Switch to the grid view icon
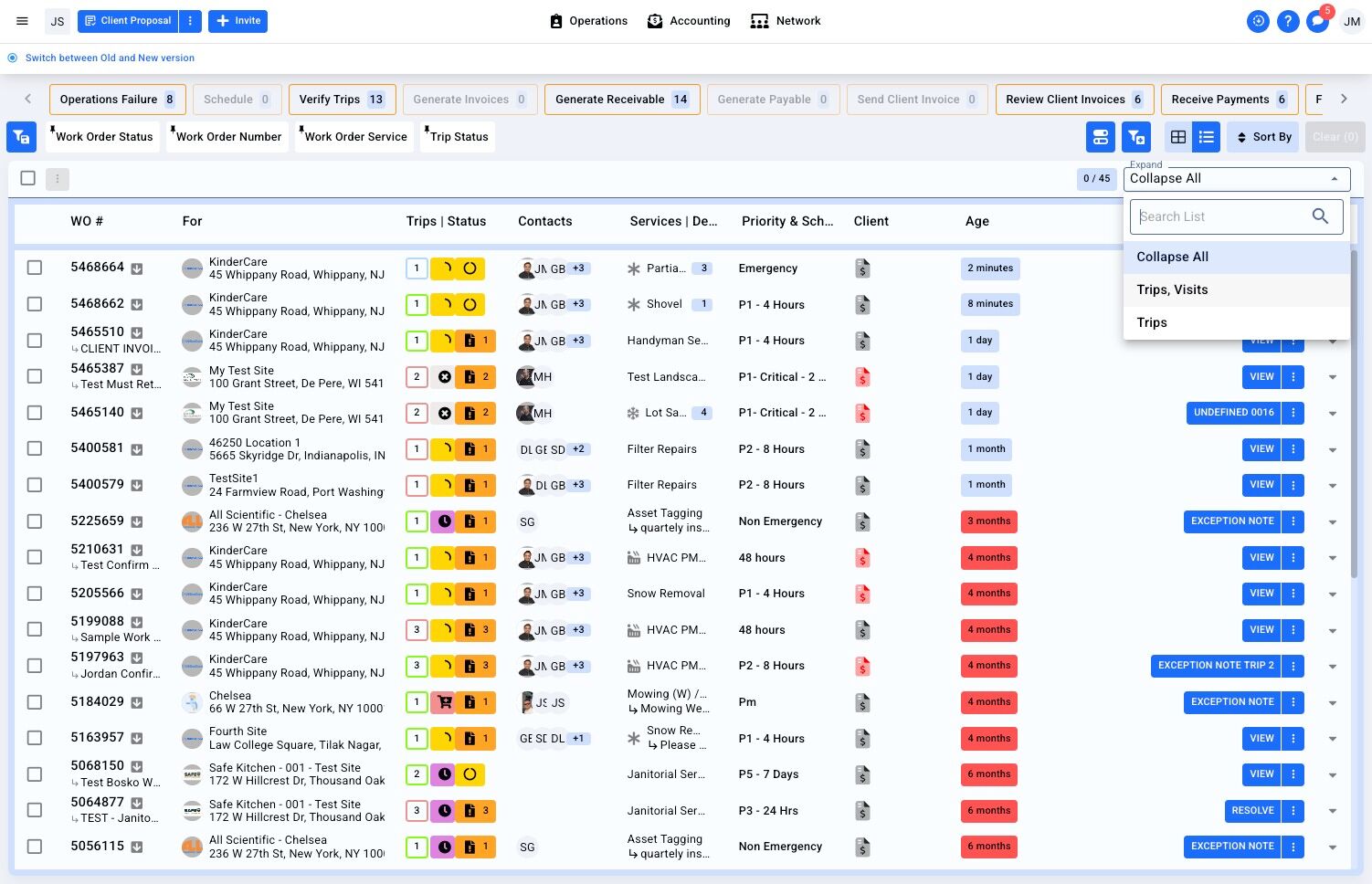This screenshot has width=1372, height=884. (x=1178, y=137)
